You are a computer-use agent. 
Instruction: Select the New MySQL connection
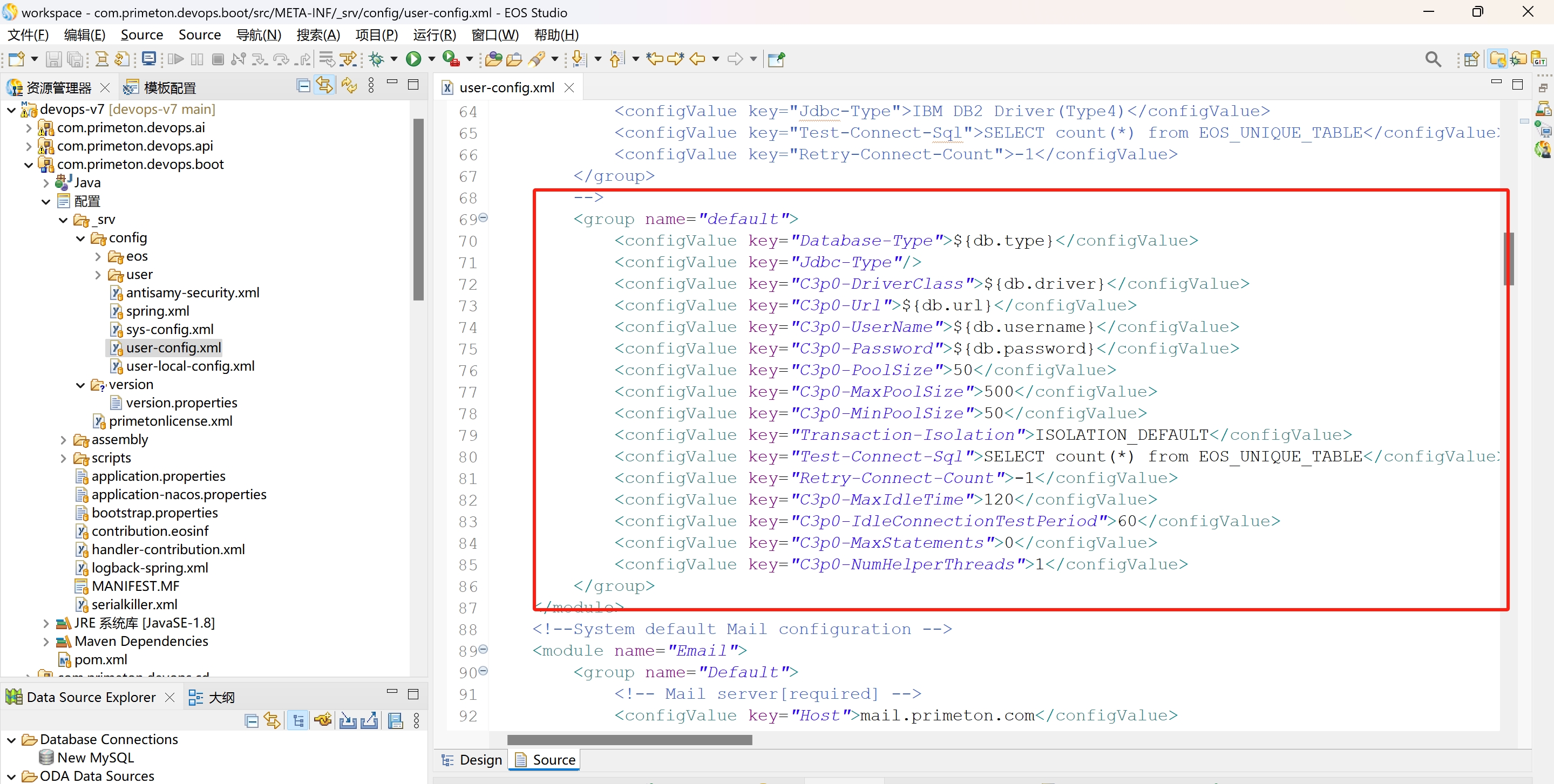(96, 758)
